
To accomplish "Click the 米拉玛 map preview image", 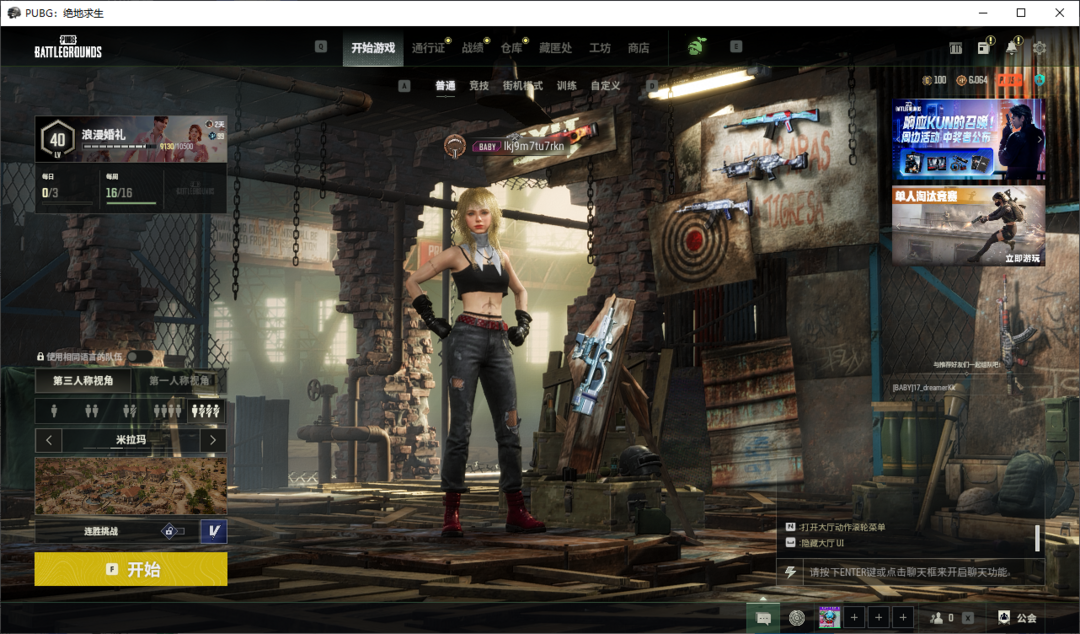I will click(x=131, y=486).
